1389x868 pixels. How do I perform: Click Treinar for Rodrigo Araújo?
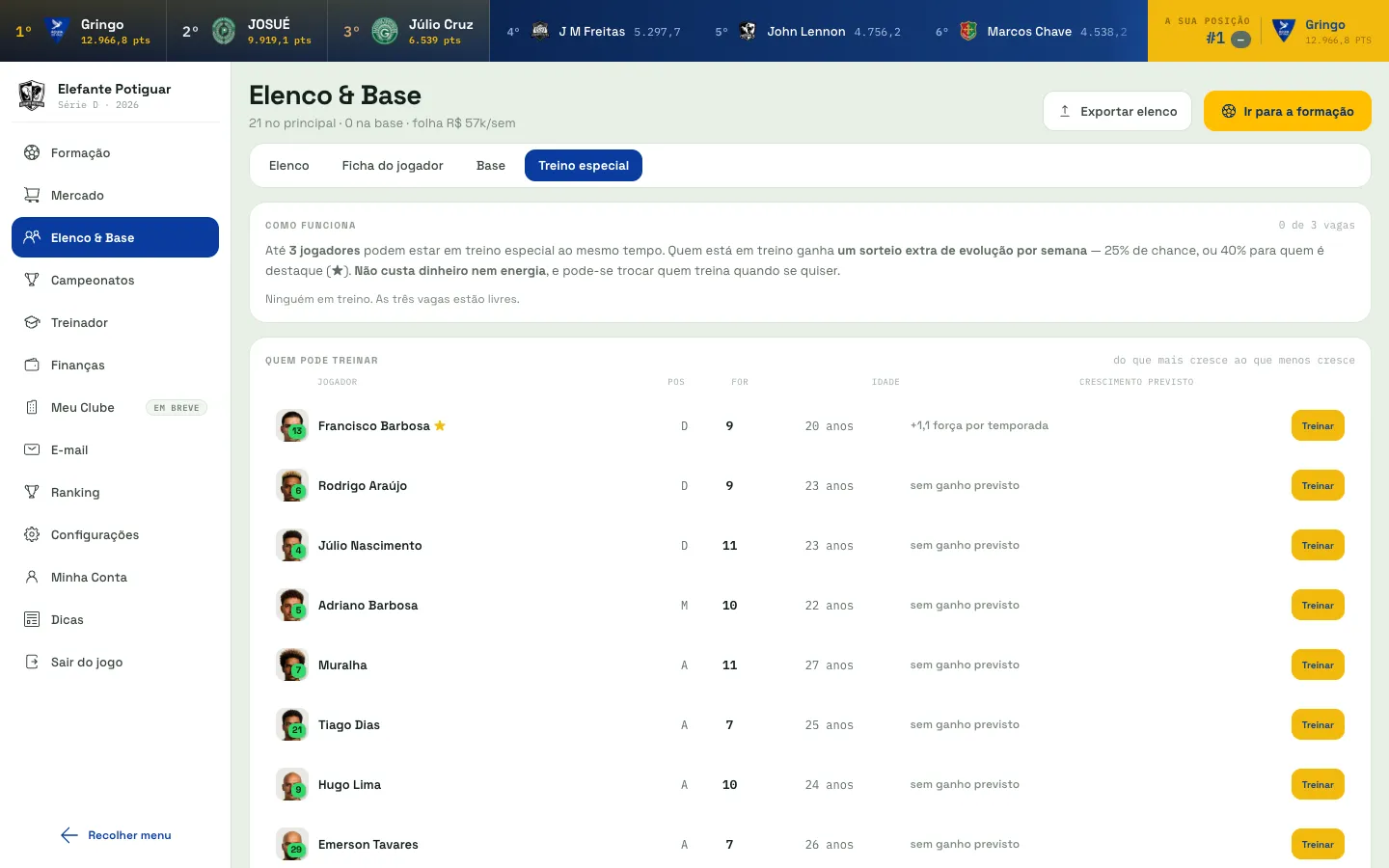point(1318,485)
